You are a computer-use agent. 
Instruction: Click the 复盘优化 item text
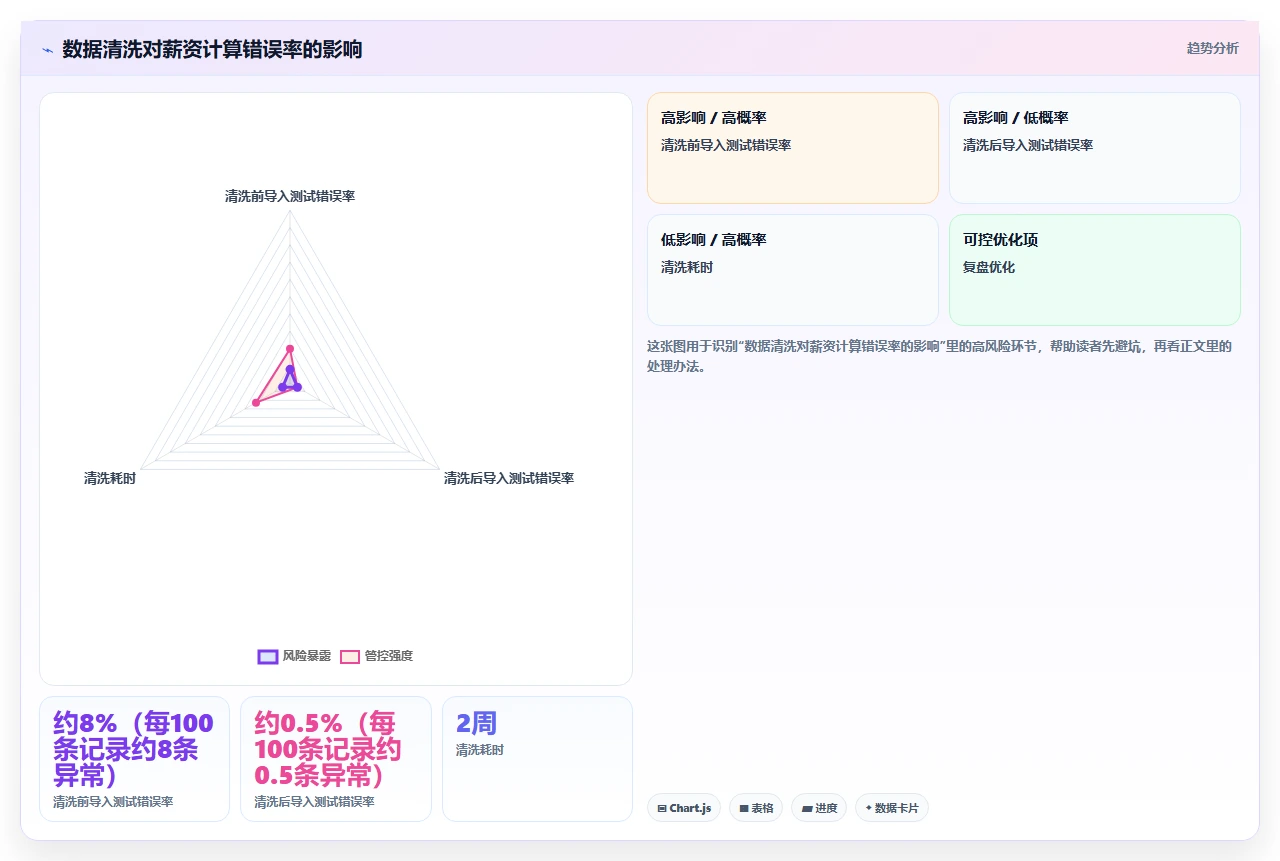coord(989,268)
